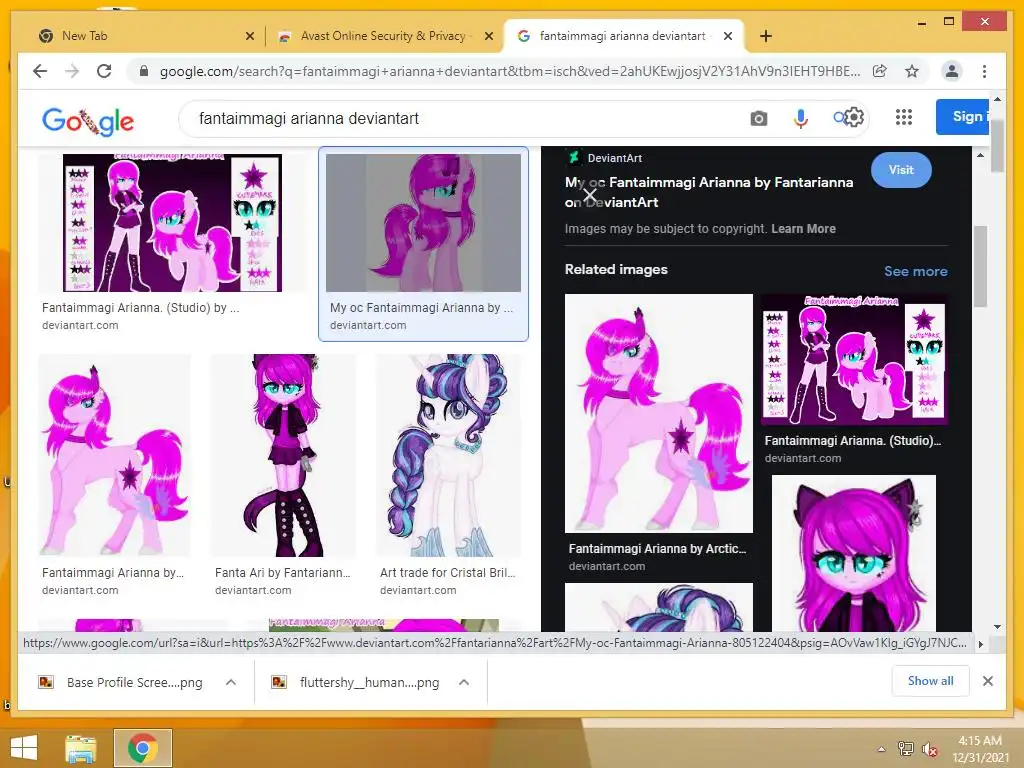Viewport: 1024px width, 768px height.
Task: Open Art trade for Cristal Bril image
Action: point(448,455)
